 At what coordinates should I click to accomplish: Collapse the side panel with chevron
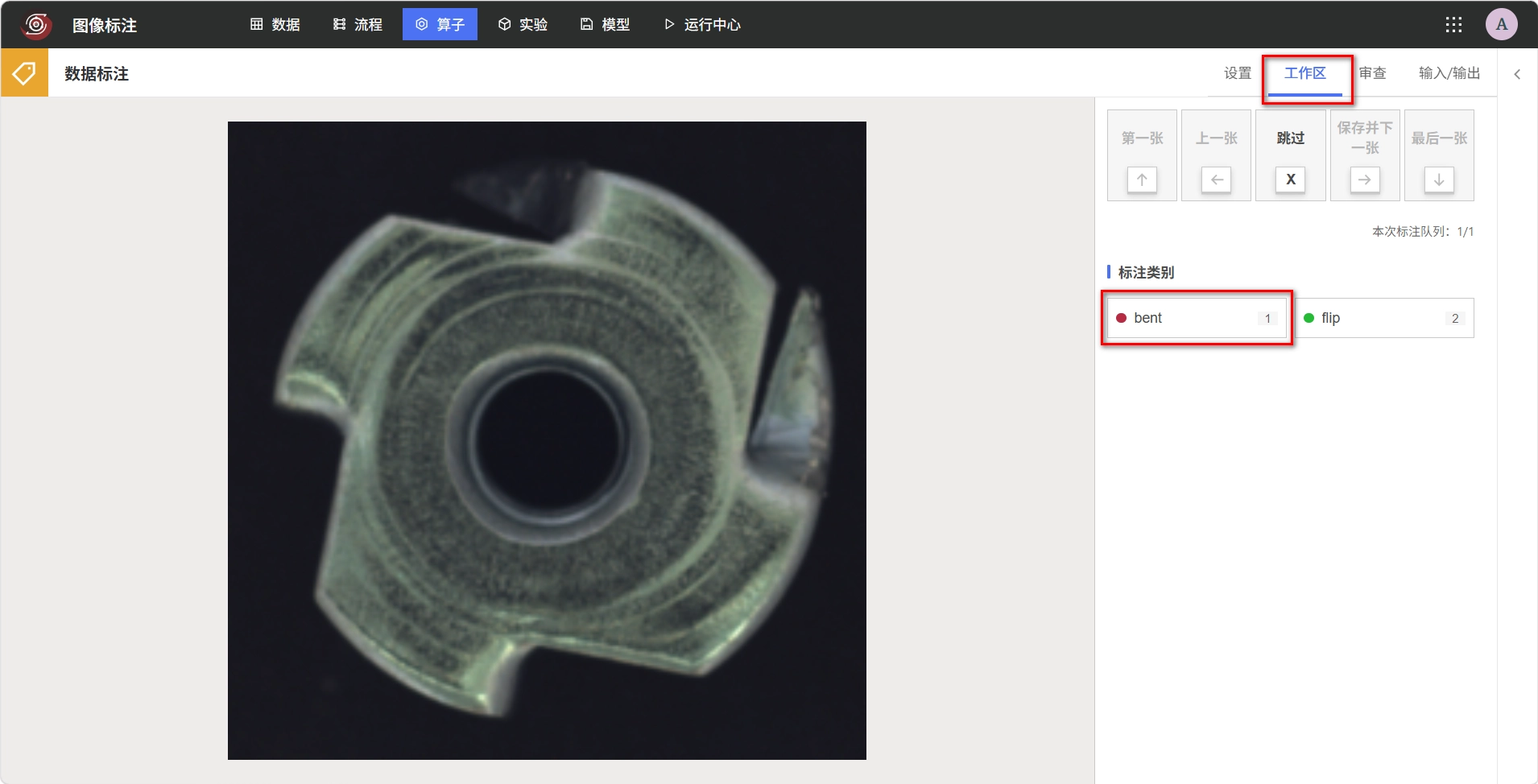tap(1517, 74)
